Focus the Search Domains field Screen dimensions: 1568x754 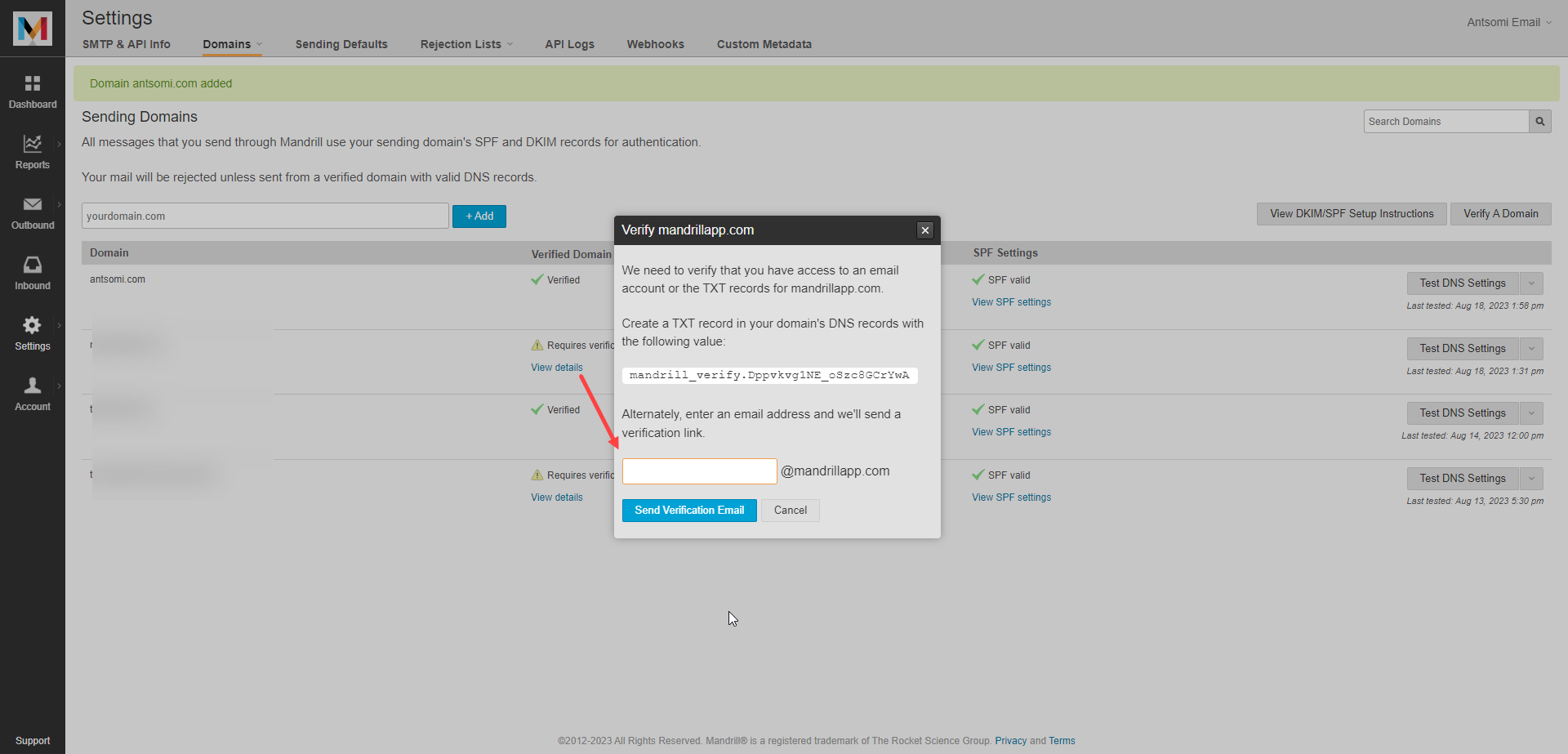click(1446, 122)
